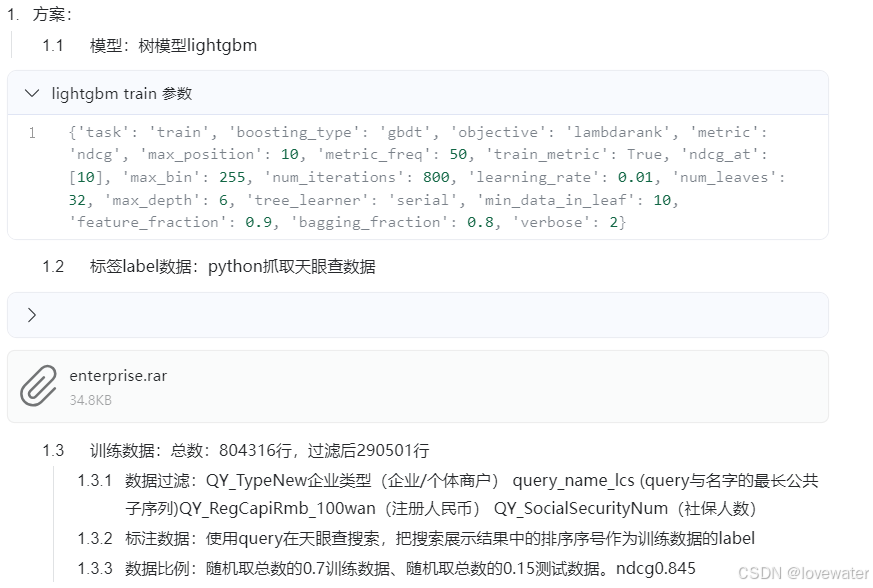Click the 34.8KB file size text

coord(90,400)
